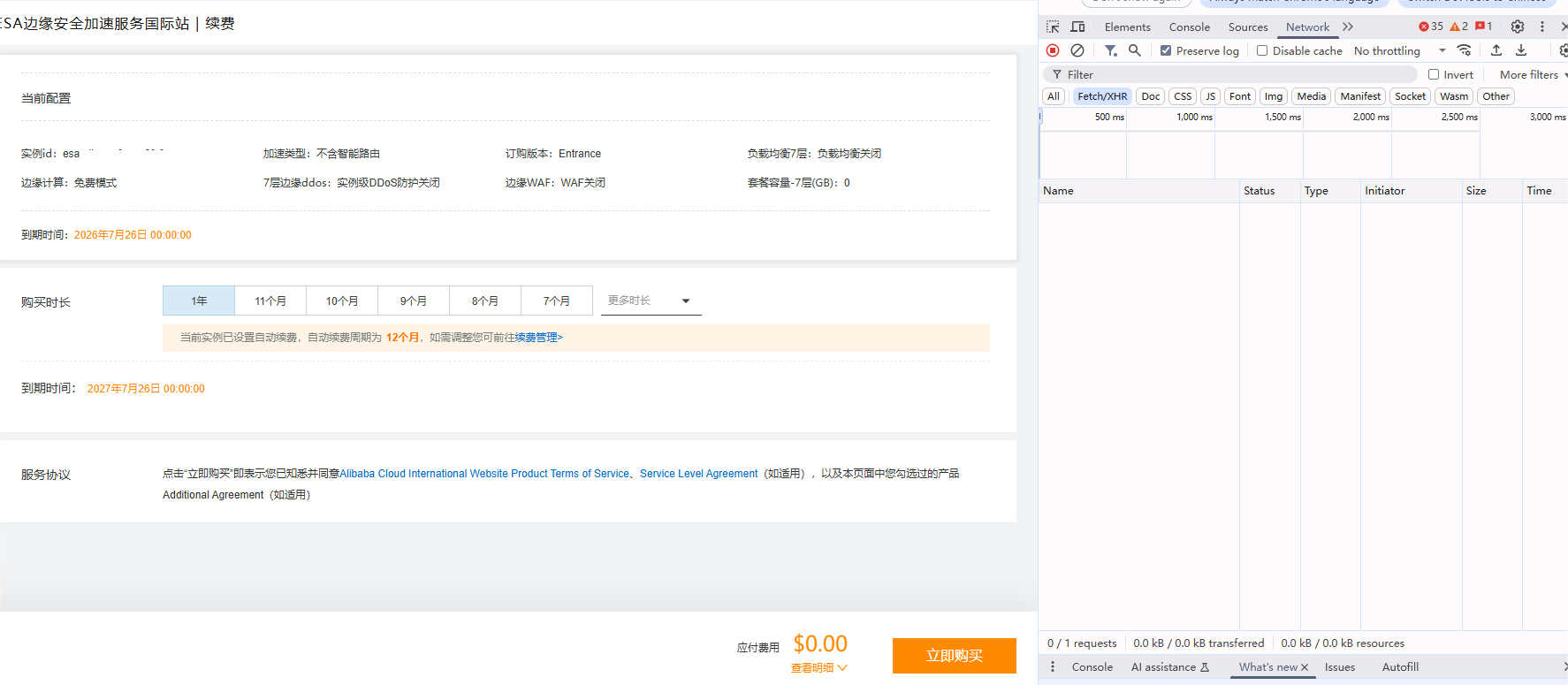Select the 1年 purchase duration

(199, 301)
